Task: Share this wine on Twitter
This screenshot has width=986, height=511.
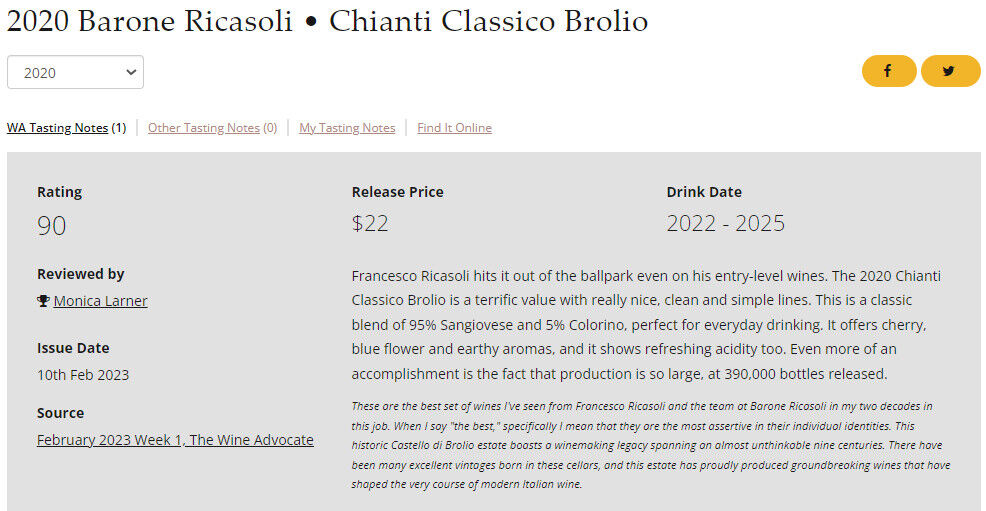Action: click(949, 71)
